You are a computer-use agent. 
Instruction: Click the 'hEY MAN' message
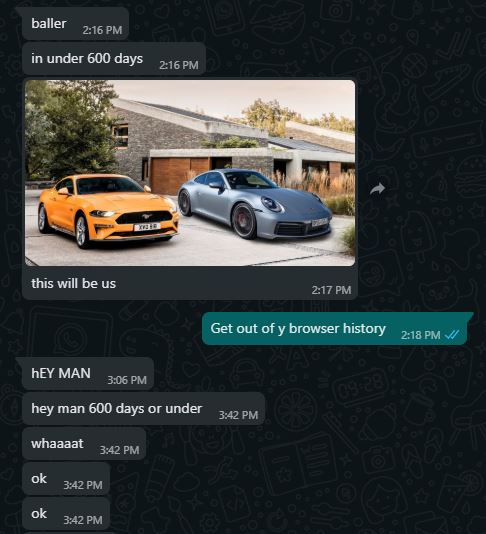pyautogui.click(x=88, y=374)
